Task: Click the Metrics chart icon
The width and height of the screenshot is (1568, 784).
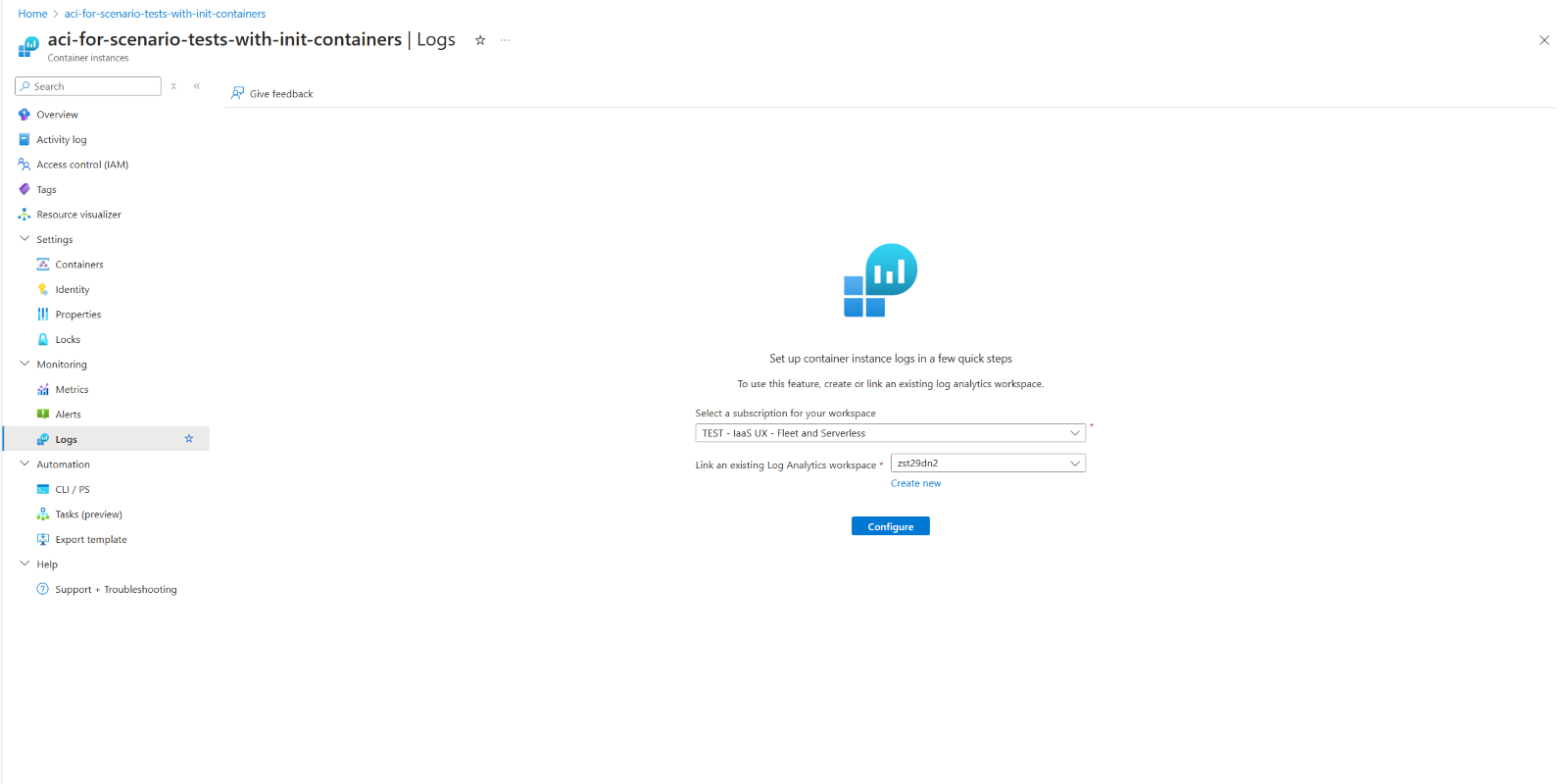Action: click(x=43, y=389)
